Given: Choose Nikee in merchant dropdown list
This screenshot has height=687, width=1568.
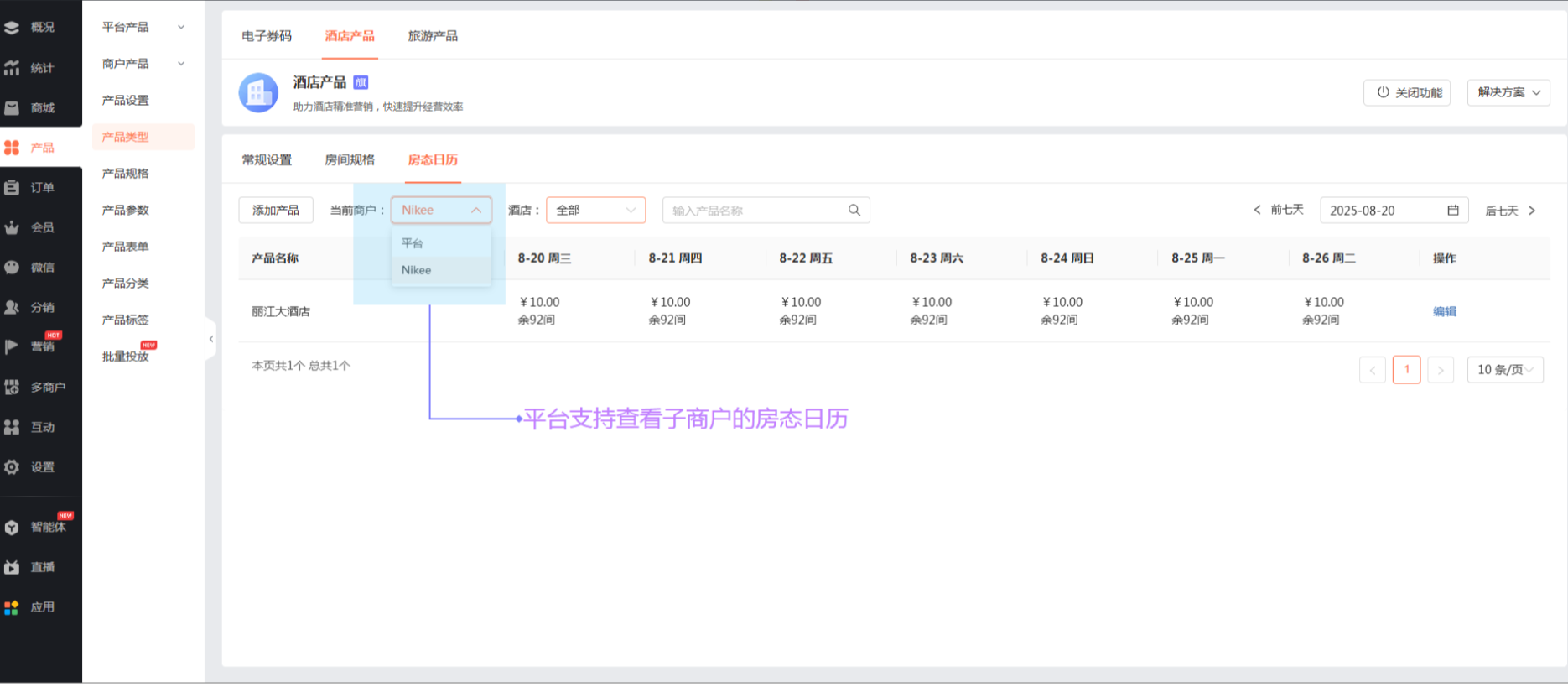Looking at the screenshot, I should coord(441,270).
